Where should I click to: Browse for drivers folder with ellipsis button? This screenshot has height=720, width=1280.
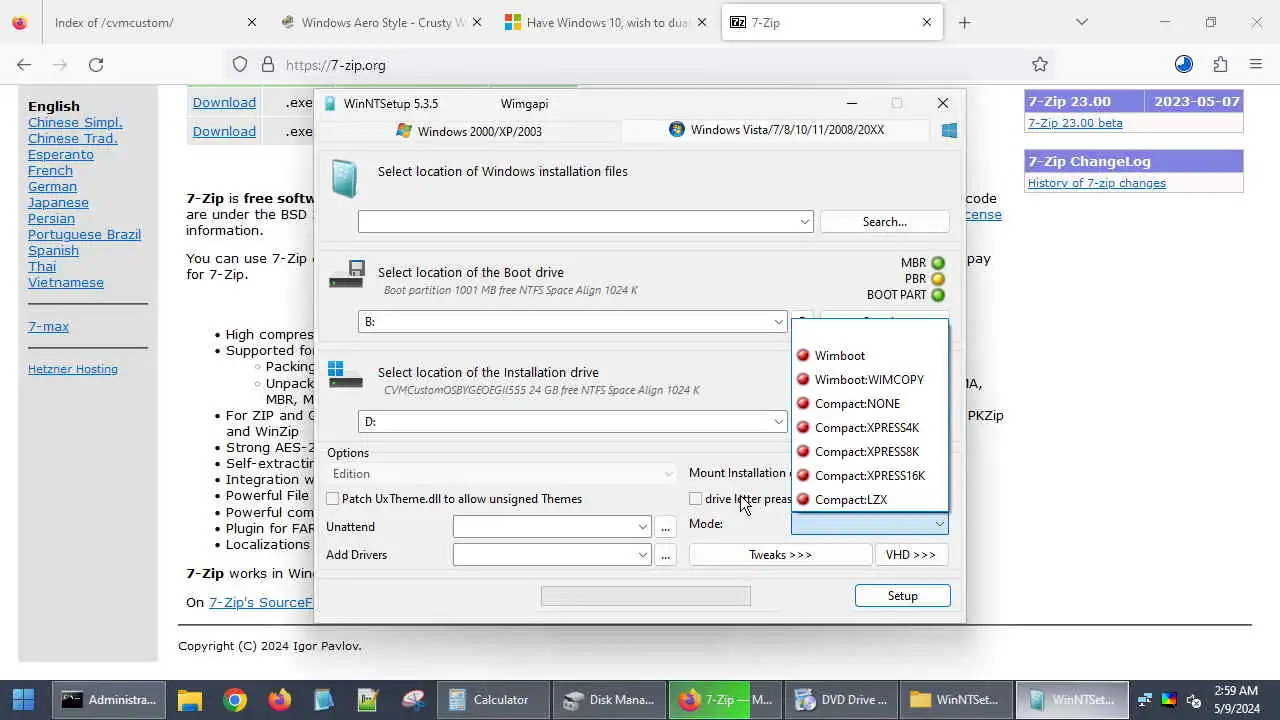(x=665, y=555)
